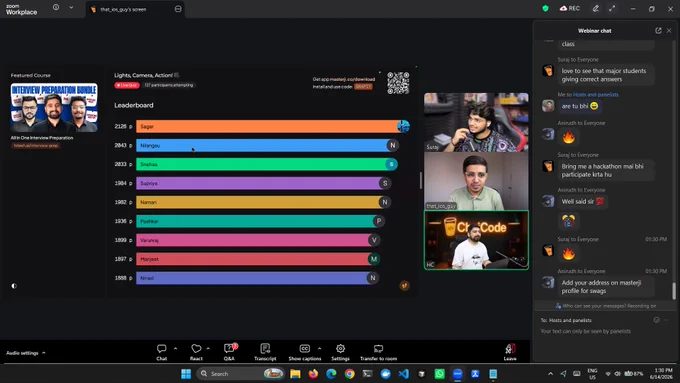The width and height of the screenshot is (680, 383).
Task: Click the REC recording indicator
Action: (x=570, y=8)
